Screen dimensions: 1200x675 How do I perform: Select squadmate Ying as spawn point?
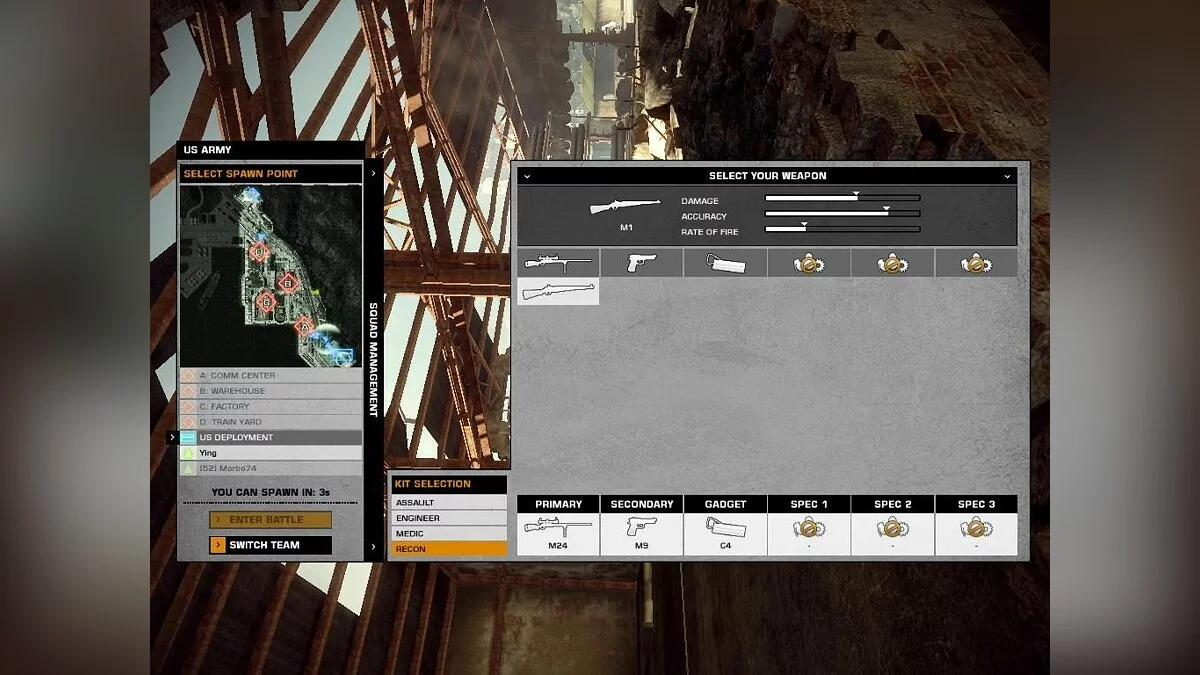[270, 453]
